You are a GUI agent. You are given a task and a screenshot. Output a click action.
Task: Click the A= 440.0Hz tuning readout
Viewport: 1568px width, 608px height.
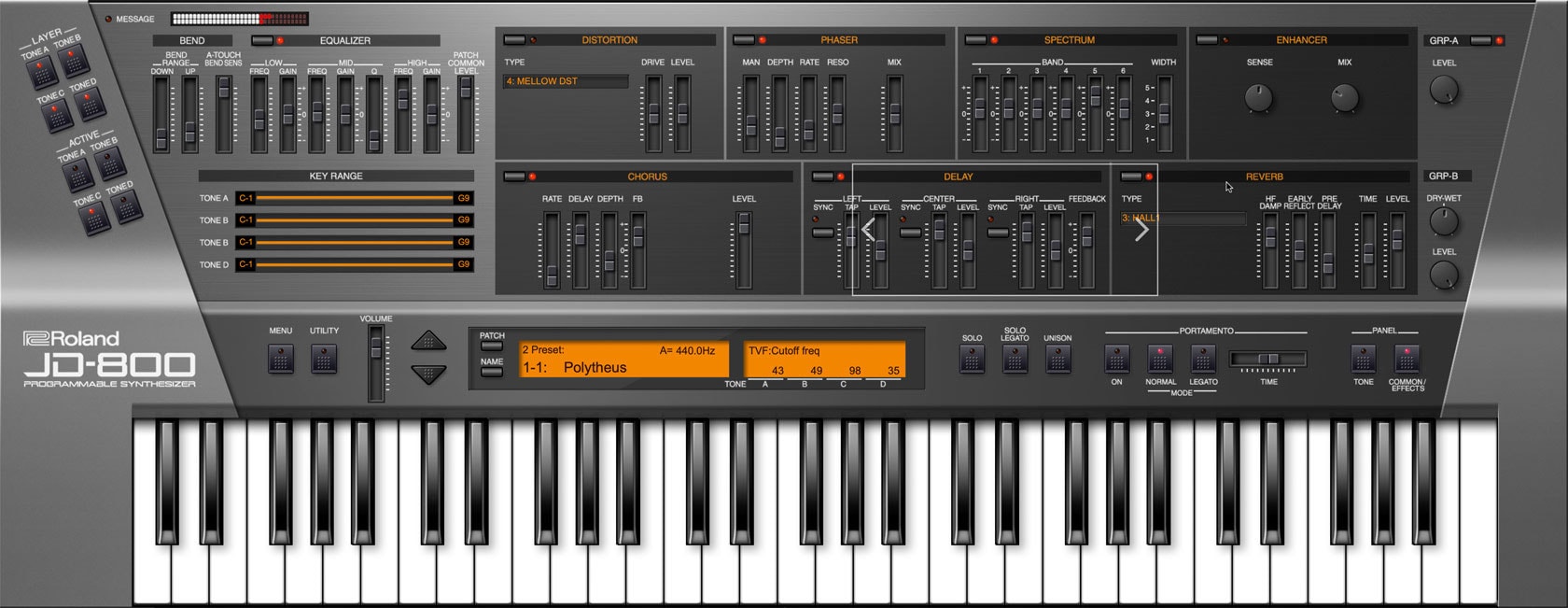coord(687,351)
